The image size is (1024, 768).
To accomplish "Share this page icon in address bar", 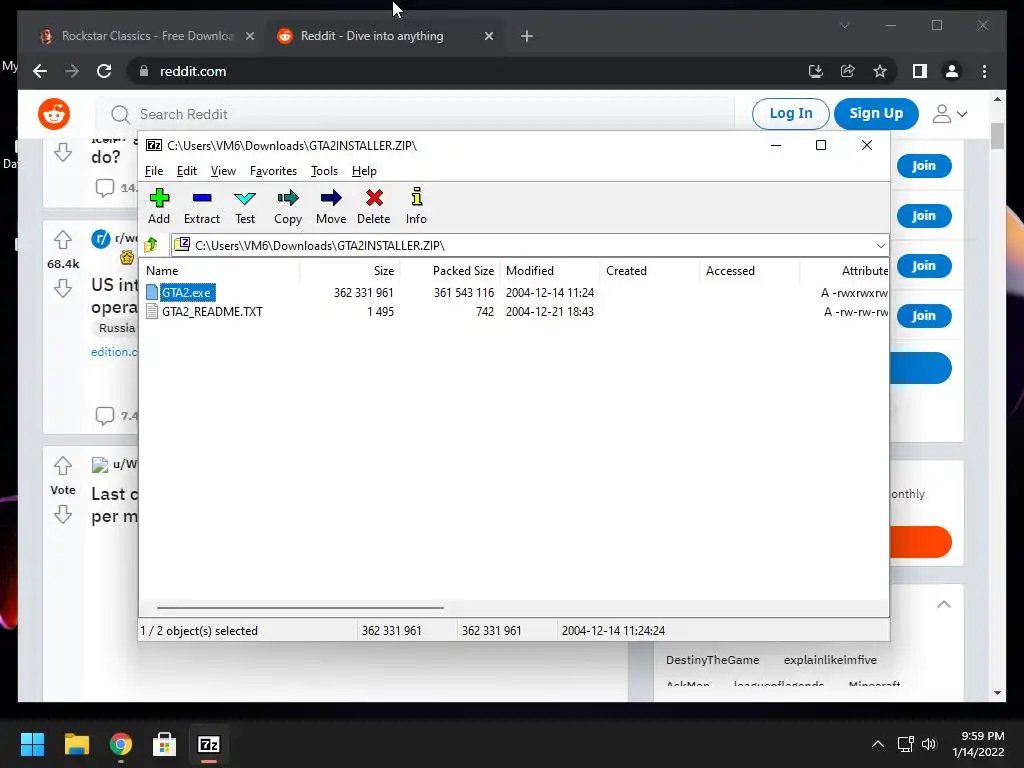I will click(x=848, y=71).
